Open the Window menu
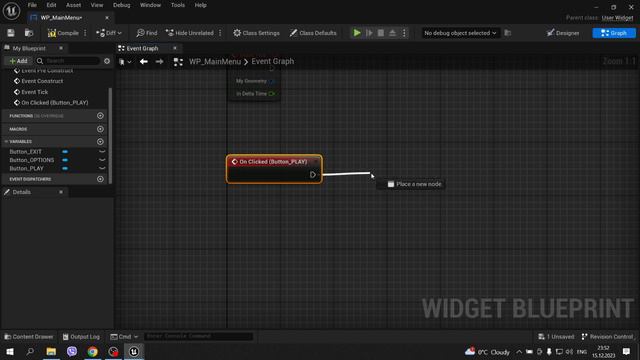This screenshot has width=640, height=360. click(150, 5)
